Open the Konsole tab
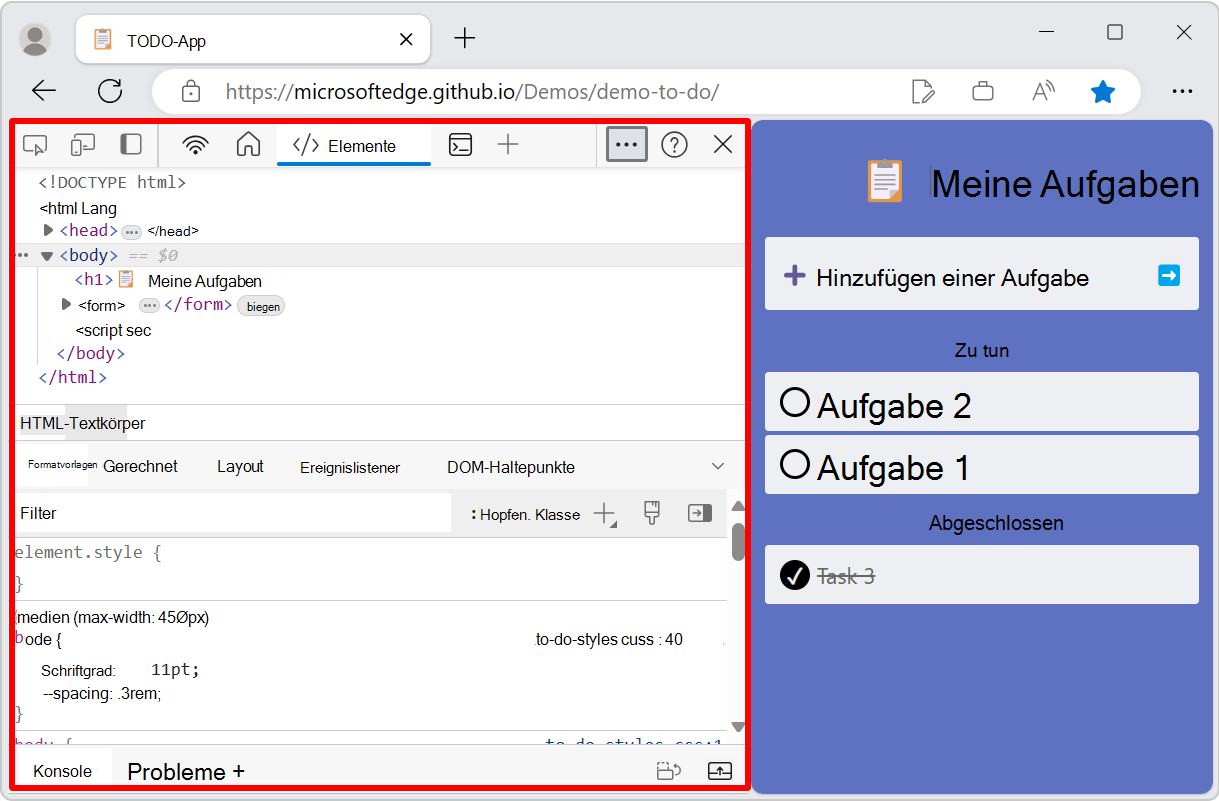The height and width of the screenshot is (801, 1219). tap(62, 771)
